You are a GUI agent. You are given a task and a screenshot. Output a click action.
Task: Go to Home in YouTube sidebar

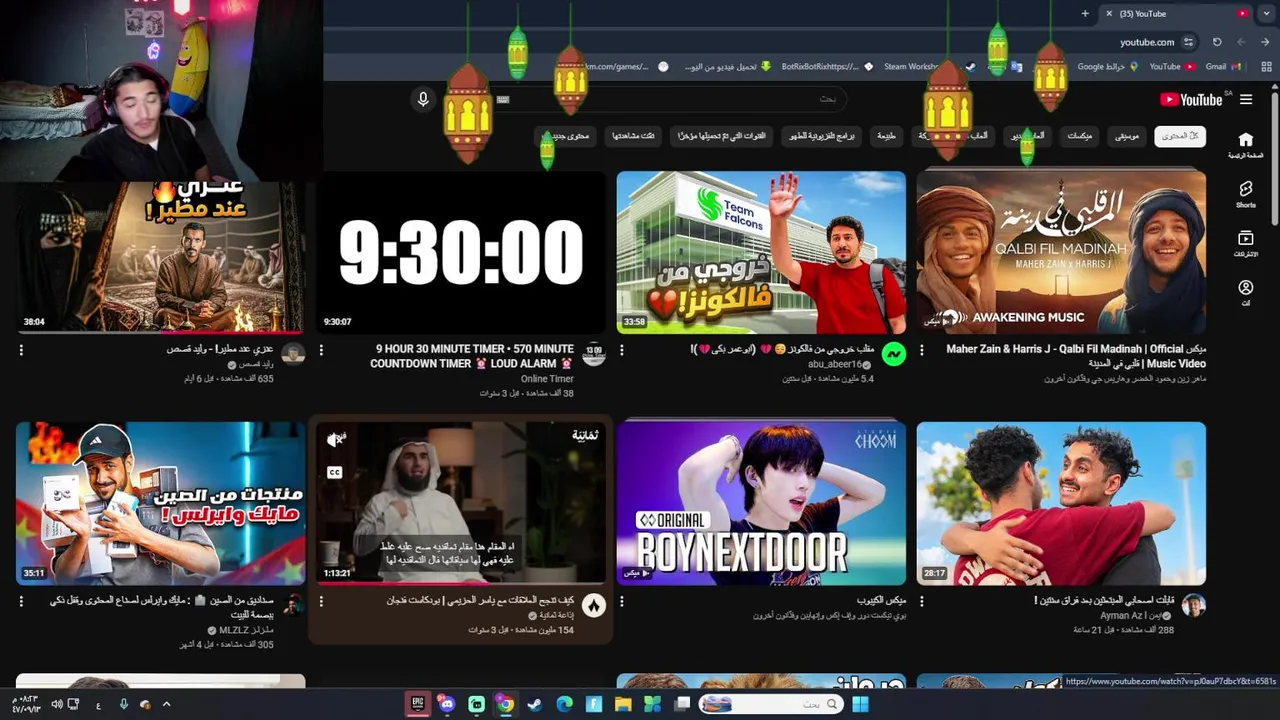(1245, 145)
